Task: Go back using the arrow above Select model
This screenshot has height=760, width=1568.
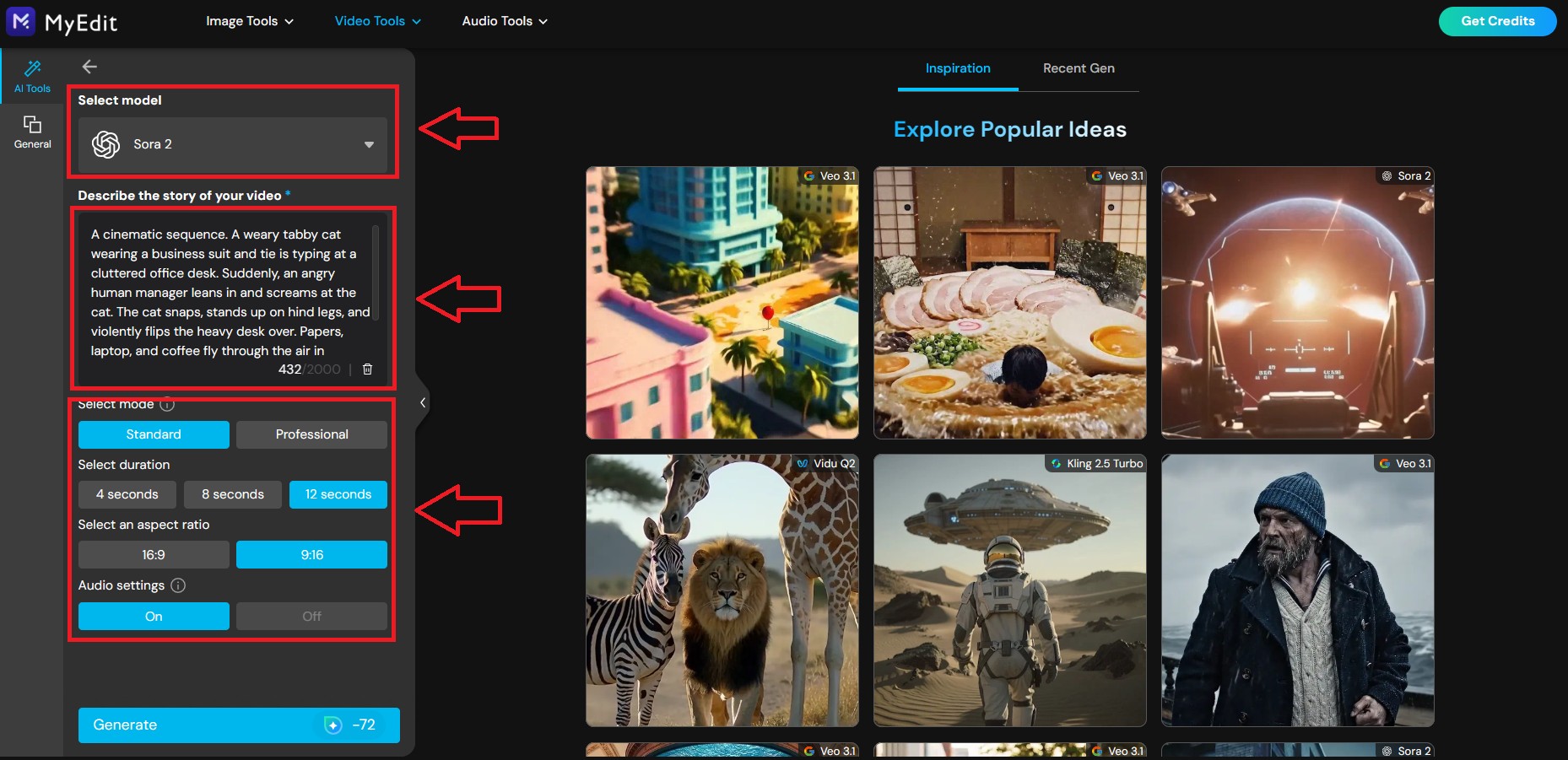Action: (89, 67)
